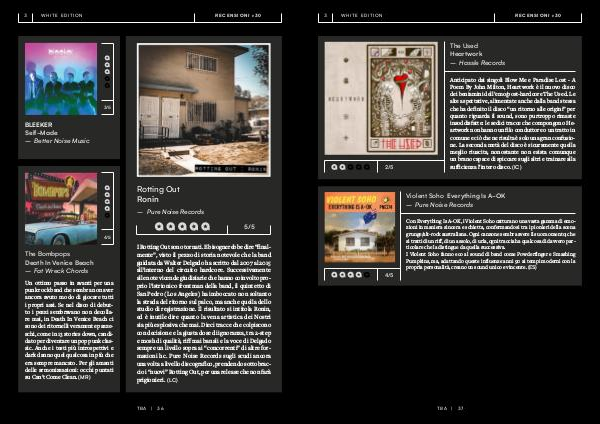Image resolution: width=600 pixels, height=424 pixels.
Task: Click the TBA 36 page footer
Action: click(151, 408)
